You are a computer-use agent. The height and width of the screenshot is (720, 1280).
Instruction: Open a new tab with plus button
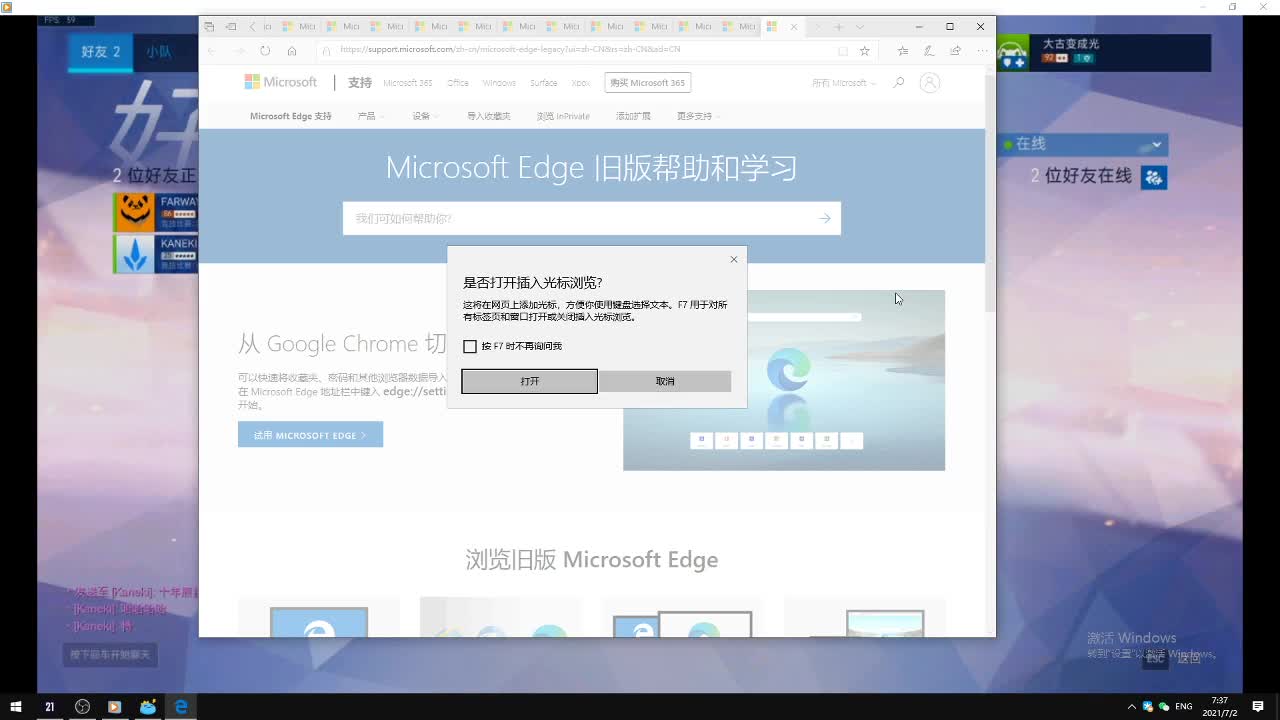click(x=839, y=27)
